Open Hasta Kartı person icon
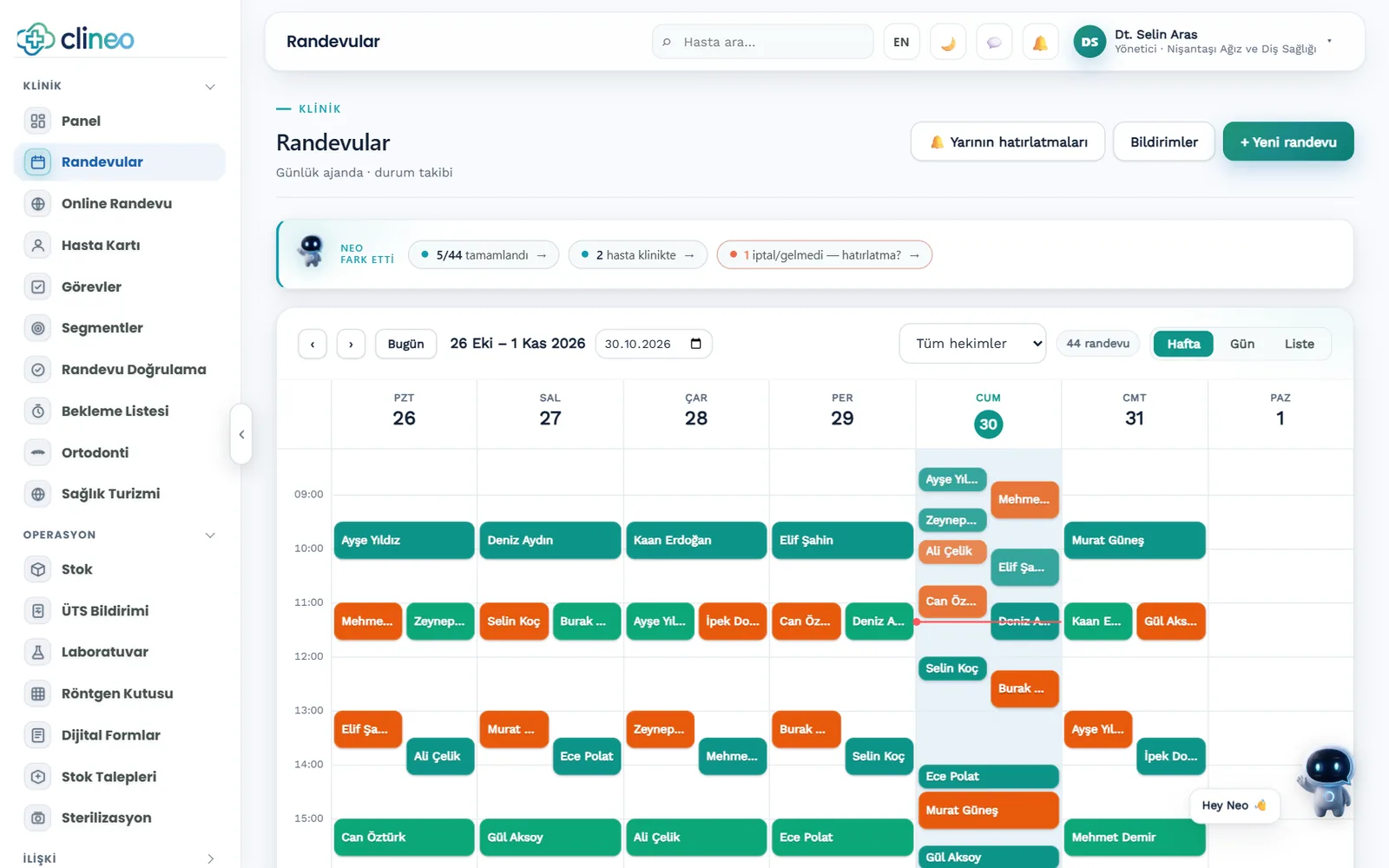The image size is (1389, 868). point(38,246)
